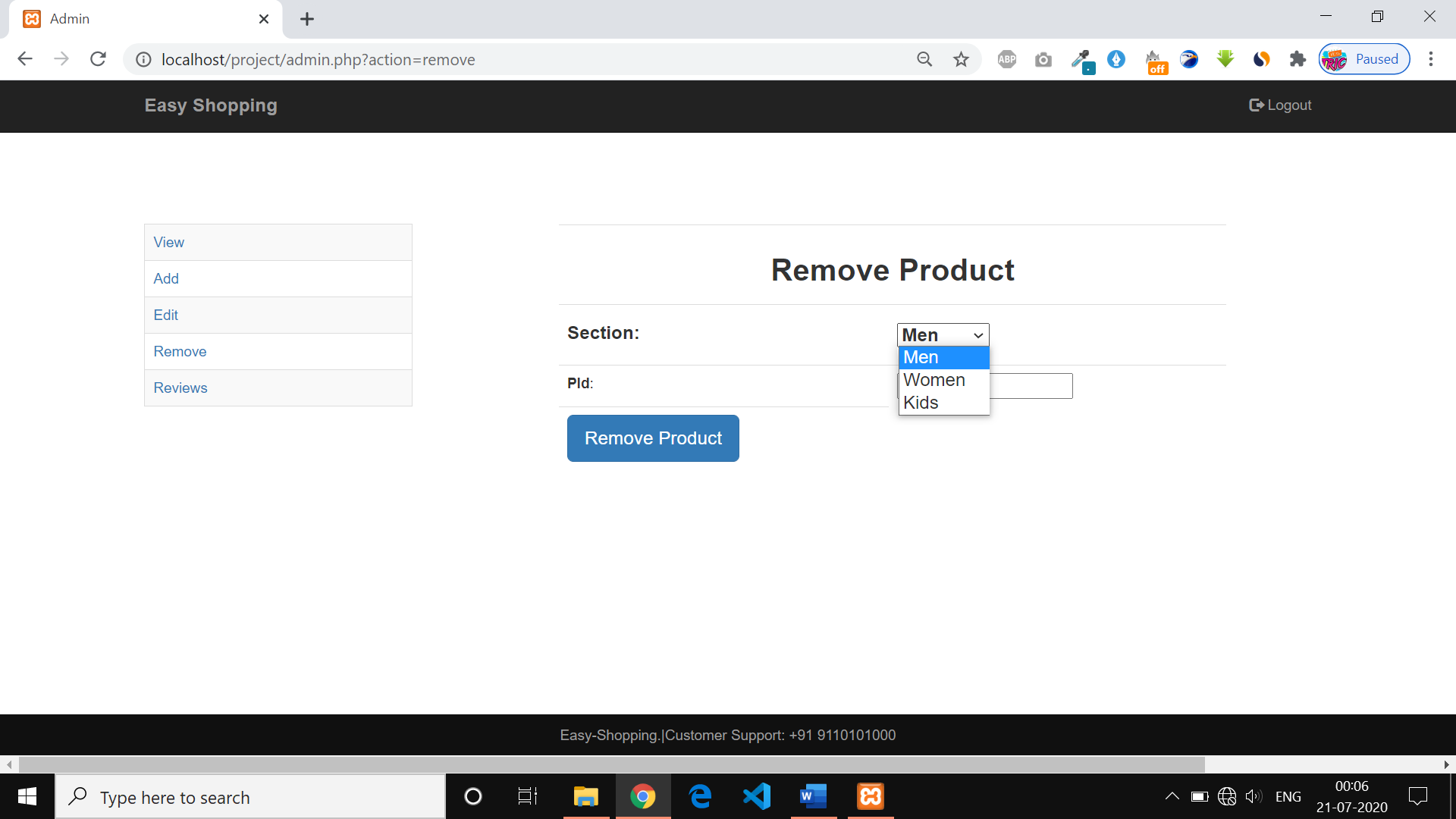Toggle the site info icon in address bar
This screenshot has width=1456, height=819.
click(x=143, y=59)
